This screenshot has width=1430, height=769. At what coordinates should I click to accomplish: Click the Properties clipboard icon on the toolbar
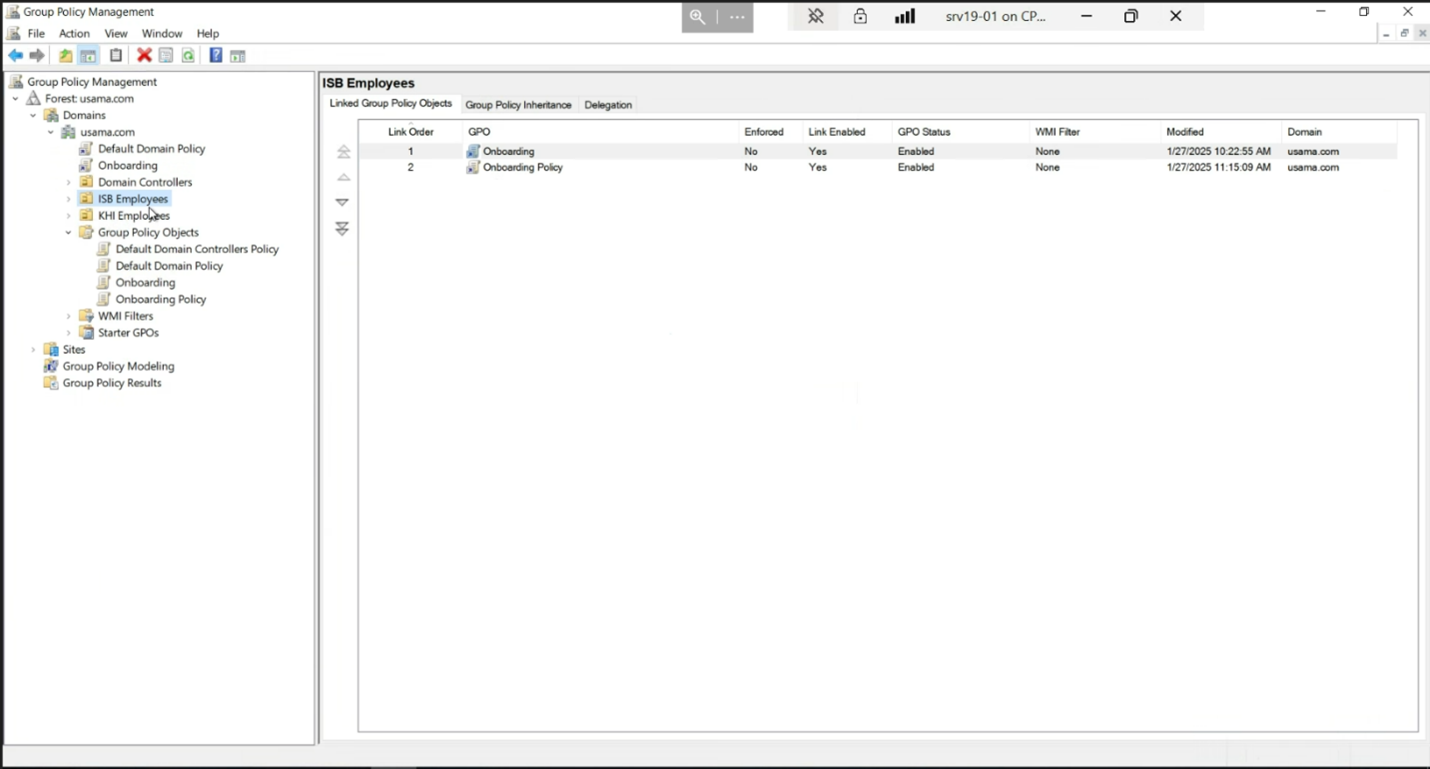pos(115,55)
